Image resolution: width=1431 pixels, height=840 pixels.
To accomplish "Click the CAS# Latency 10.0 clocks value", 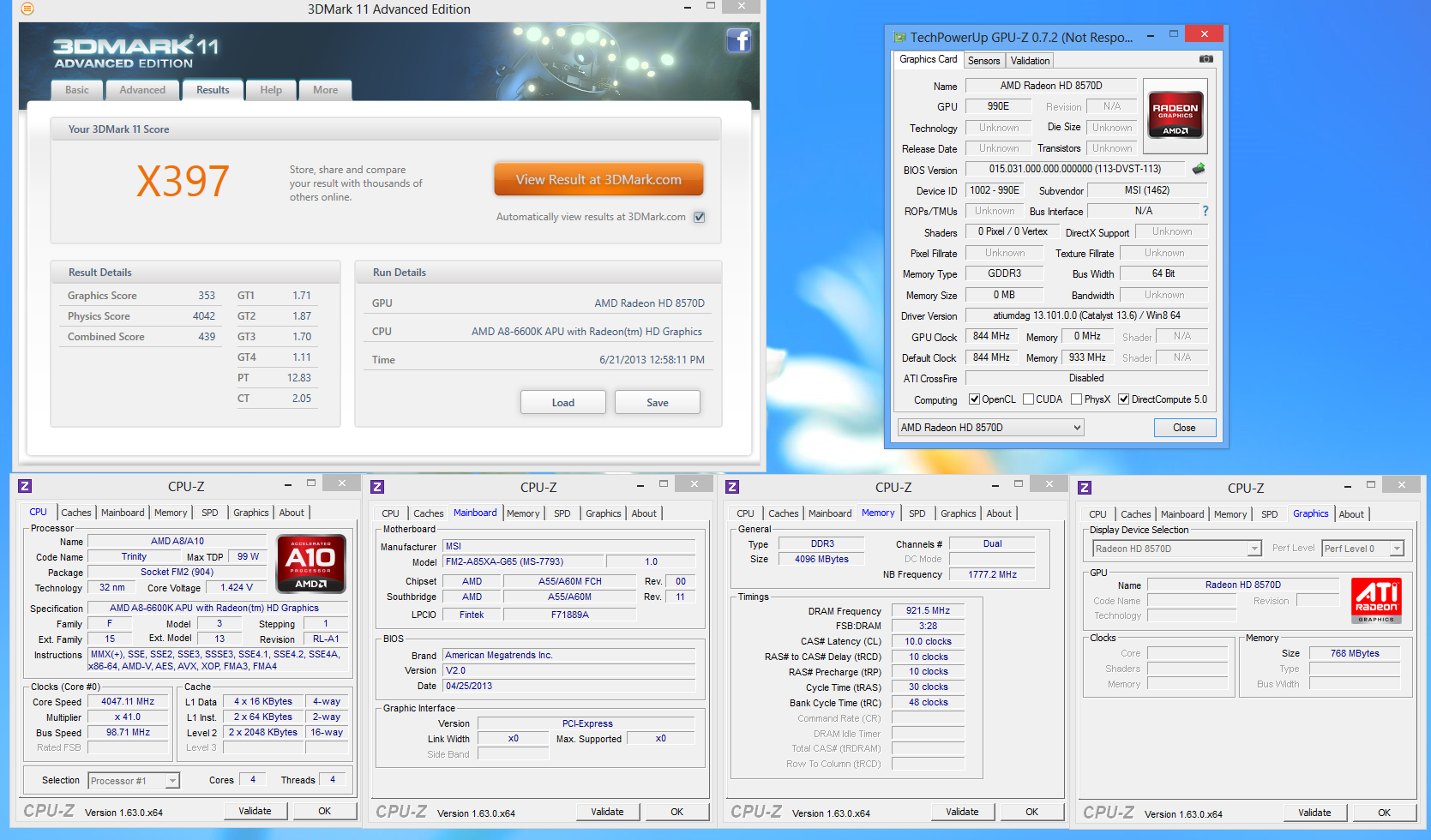I will point(928,641).
